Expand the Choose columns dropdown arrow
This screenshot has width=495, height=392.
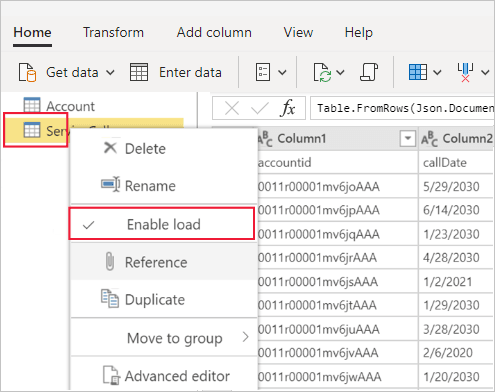coord(437,72)
